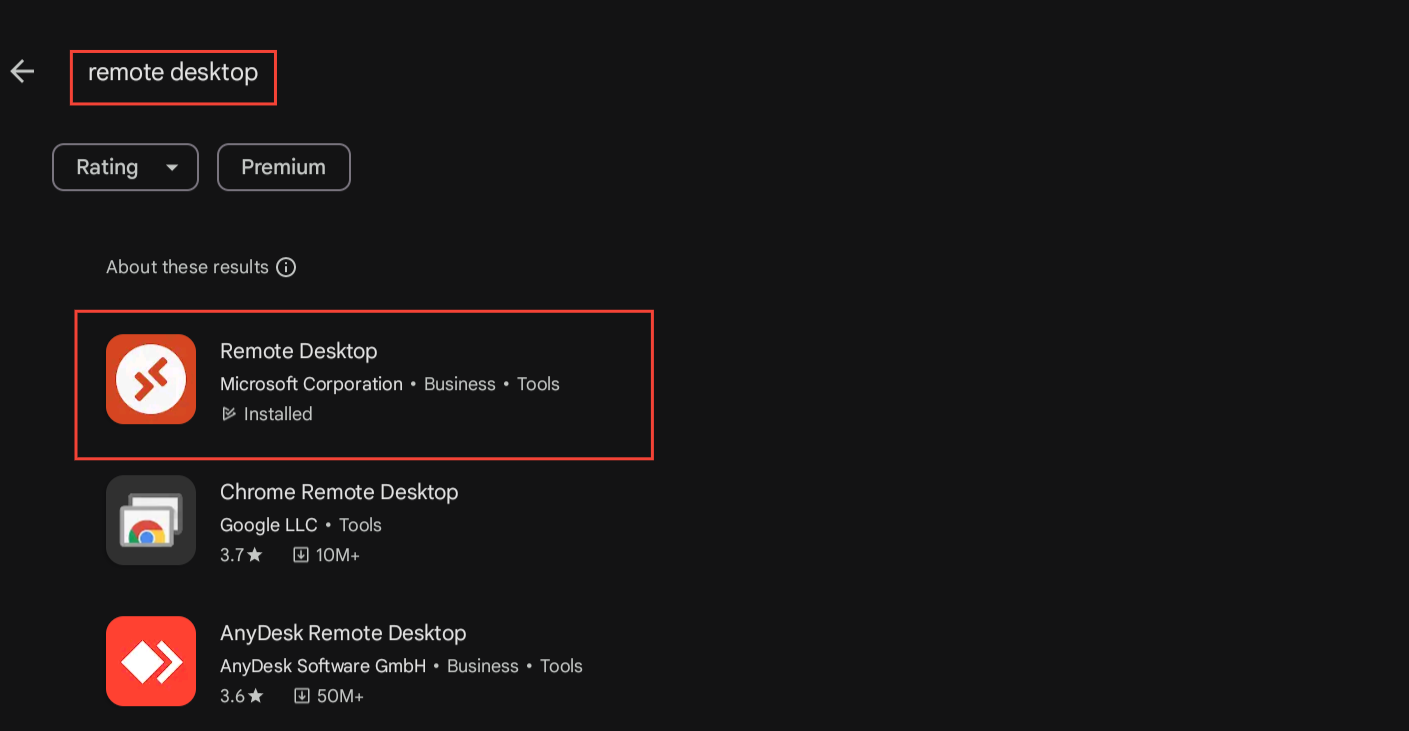Click the AnyDesk Software GmbH developer label
The width and height of the screenshot is (1409, 731).
pos(323,666)
